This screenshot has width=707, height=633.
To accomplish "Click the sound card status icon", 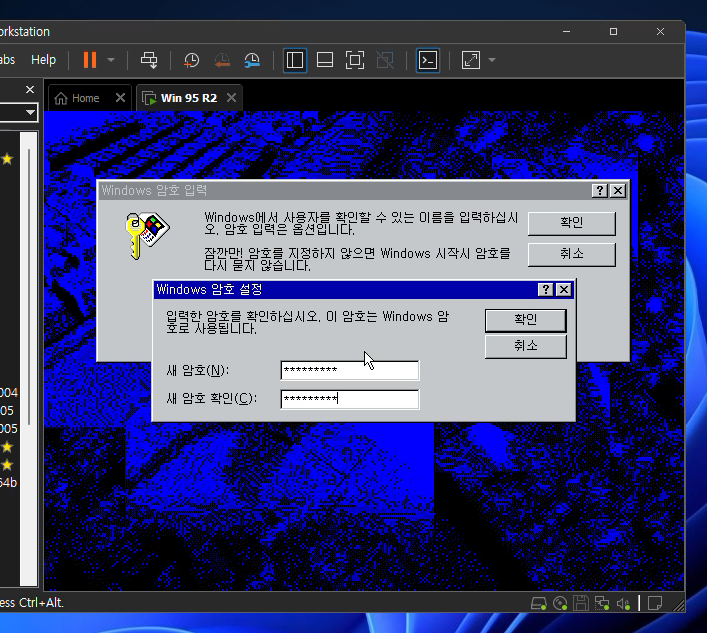I will tap(623, 603).
